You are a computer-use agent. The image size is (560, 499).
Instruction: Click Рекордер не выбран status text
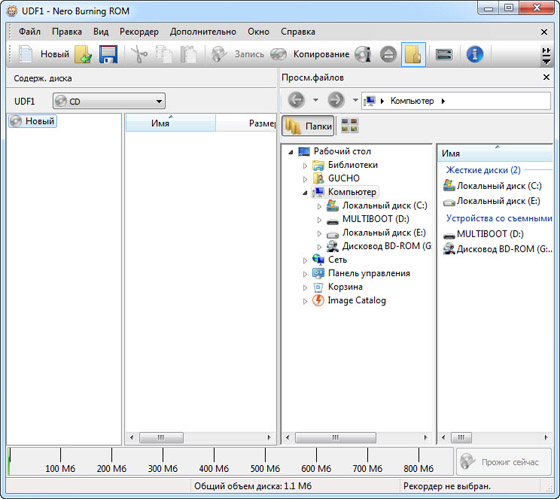pos(447,486)
